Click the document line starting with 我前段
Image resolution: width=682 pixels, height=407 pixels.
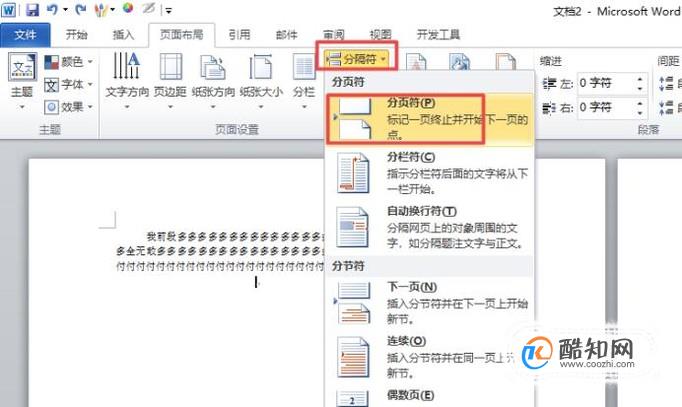click(235, 237)
